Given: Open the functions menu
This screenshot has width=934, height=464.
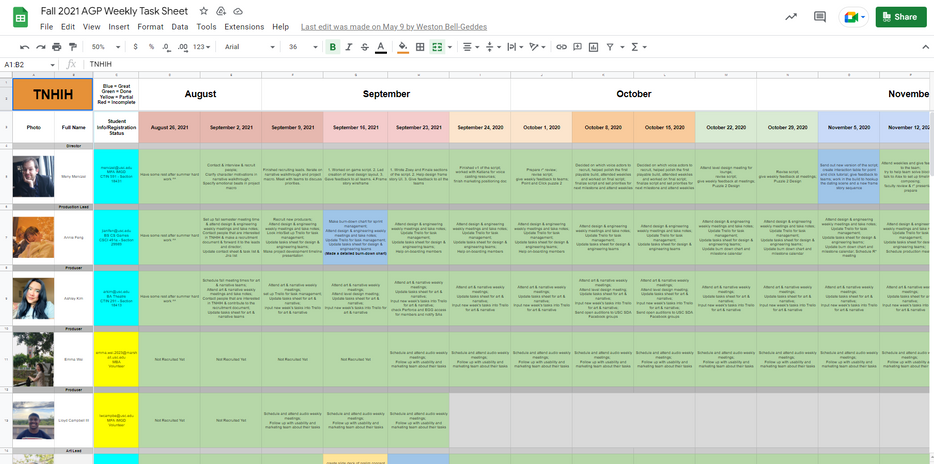Looking at the screenshot, I should [638, 47].
